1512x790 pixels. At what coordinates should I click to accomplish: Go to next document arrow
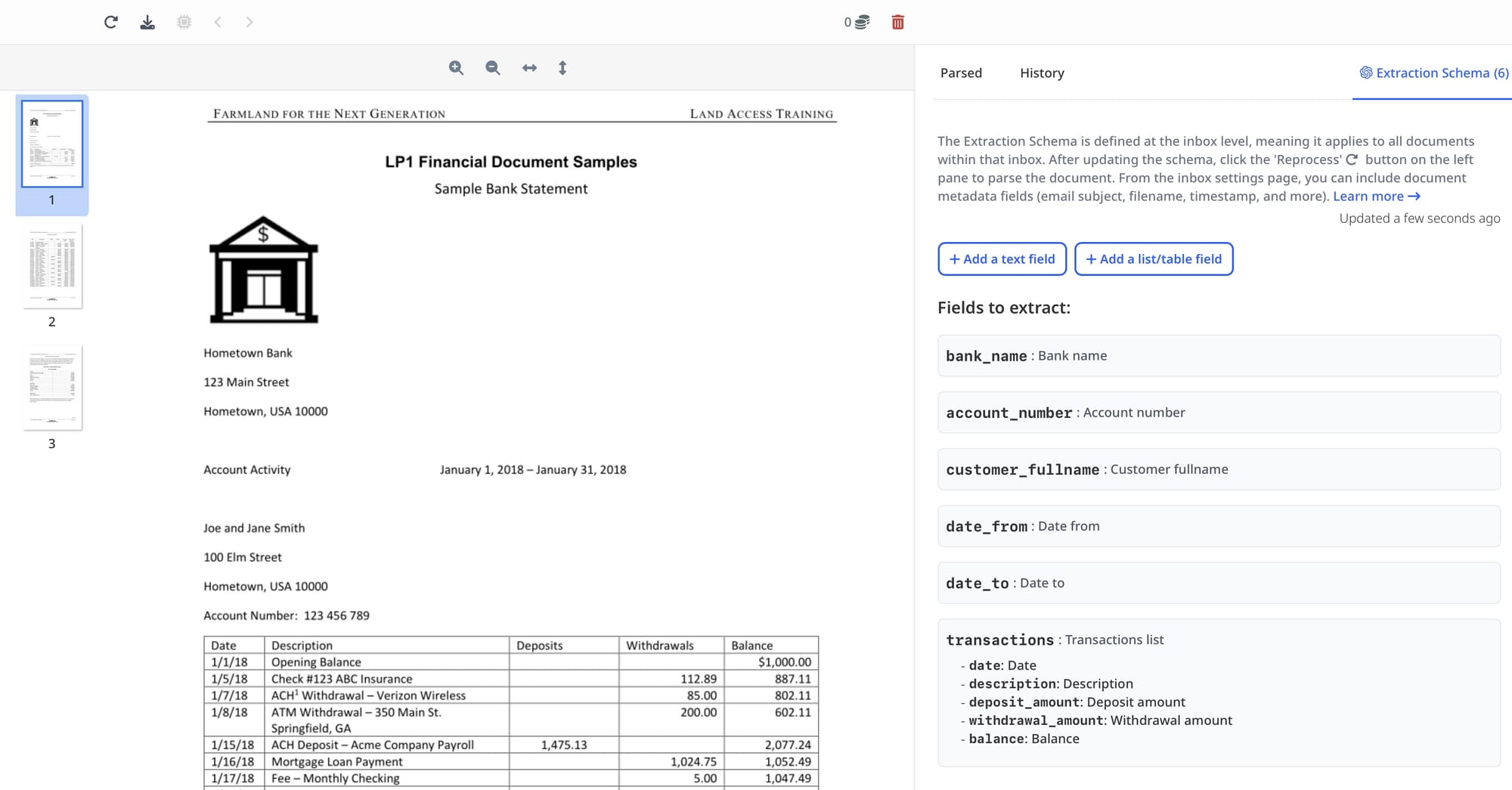(249, 22)
